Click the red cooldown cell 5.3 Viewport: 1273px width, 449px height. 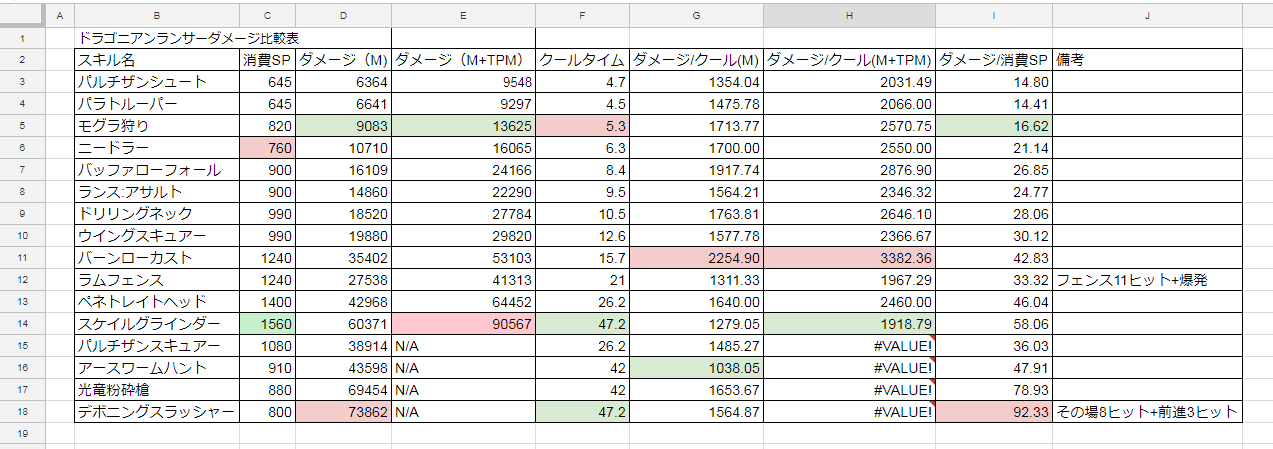tap(583, 126)
